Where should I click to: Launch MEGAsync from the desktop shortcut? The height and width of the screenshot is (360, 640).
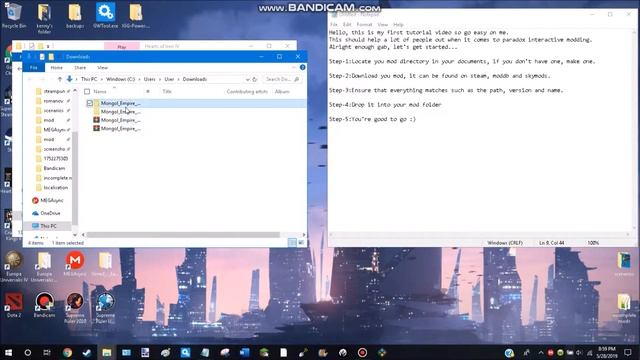[75, 264]
